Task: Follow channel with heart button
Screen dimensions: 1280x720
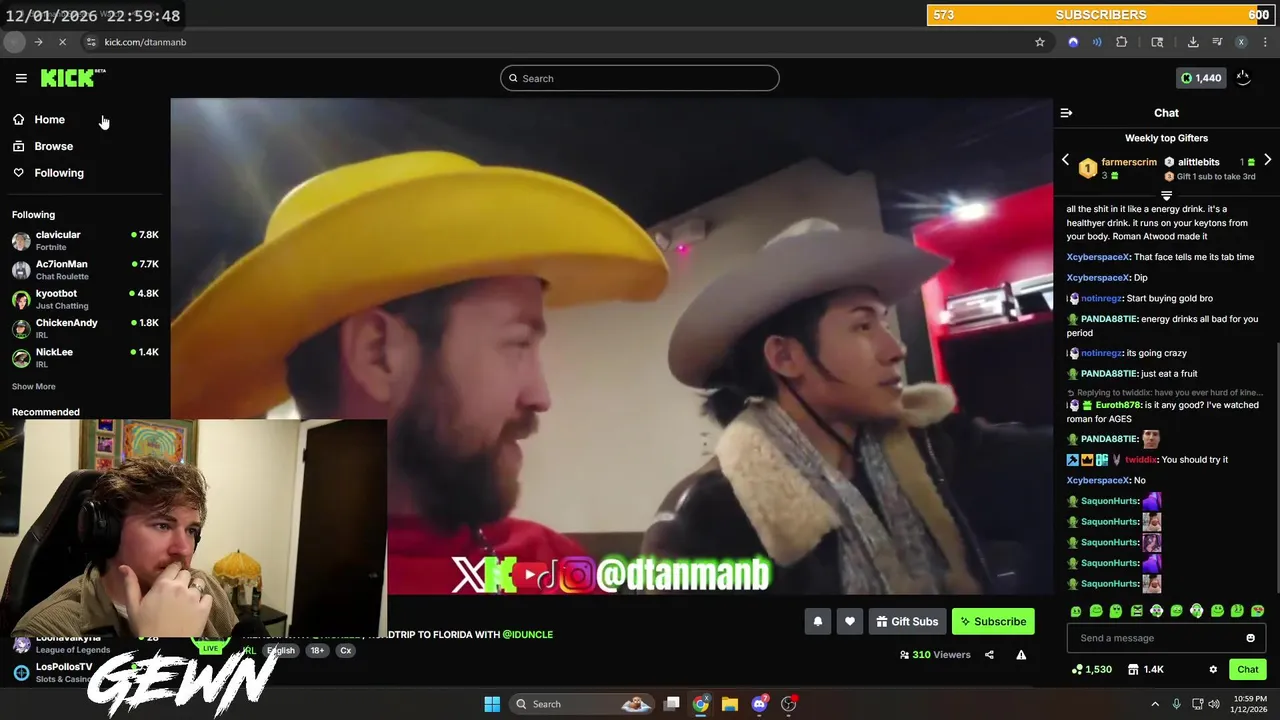Action: [849, 621]
